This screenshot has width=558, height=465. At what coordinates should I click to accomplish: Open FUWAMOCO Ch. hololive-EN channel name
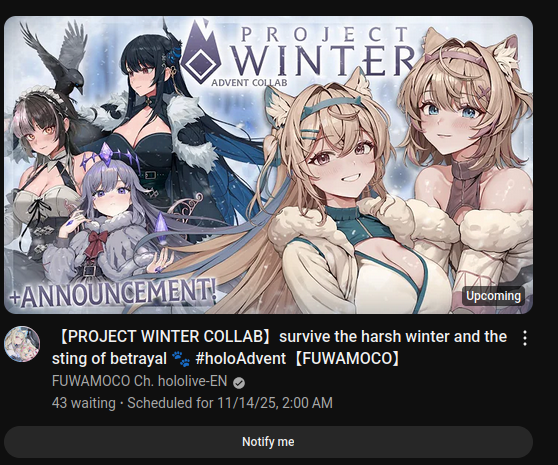click(140, 381)
